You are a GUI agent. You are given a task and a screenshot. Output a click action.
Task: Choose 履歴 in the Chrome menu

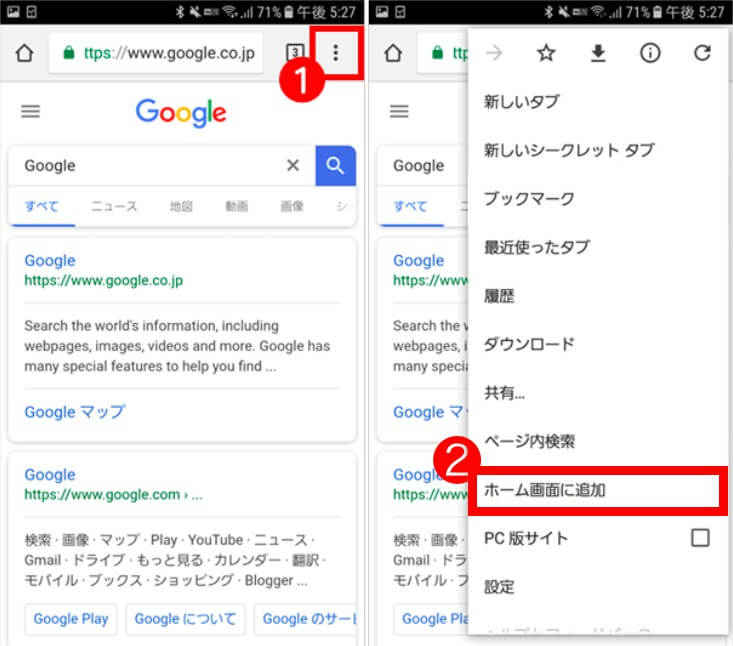[x=498, y=296]
